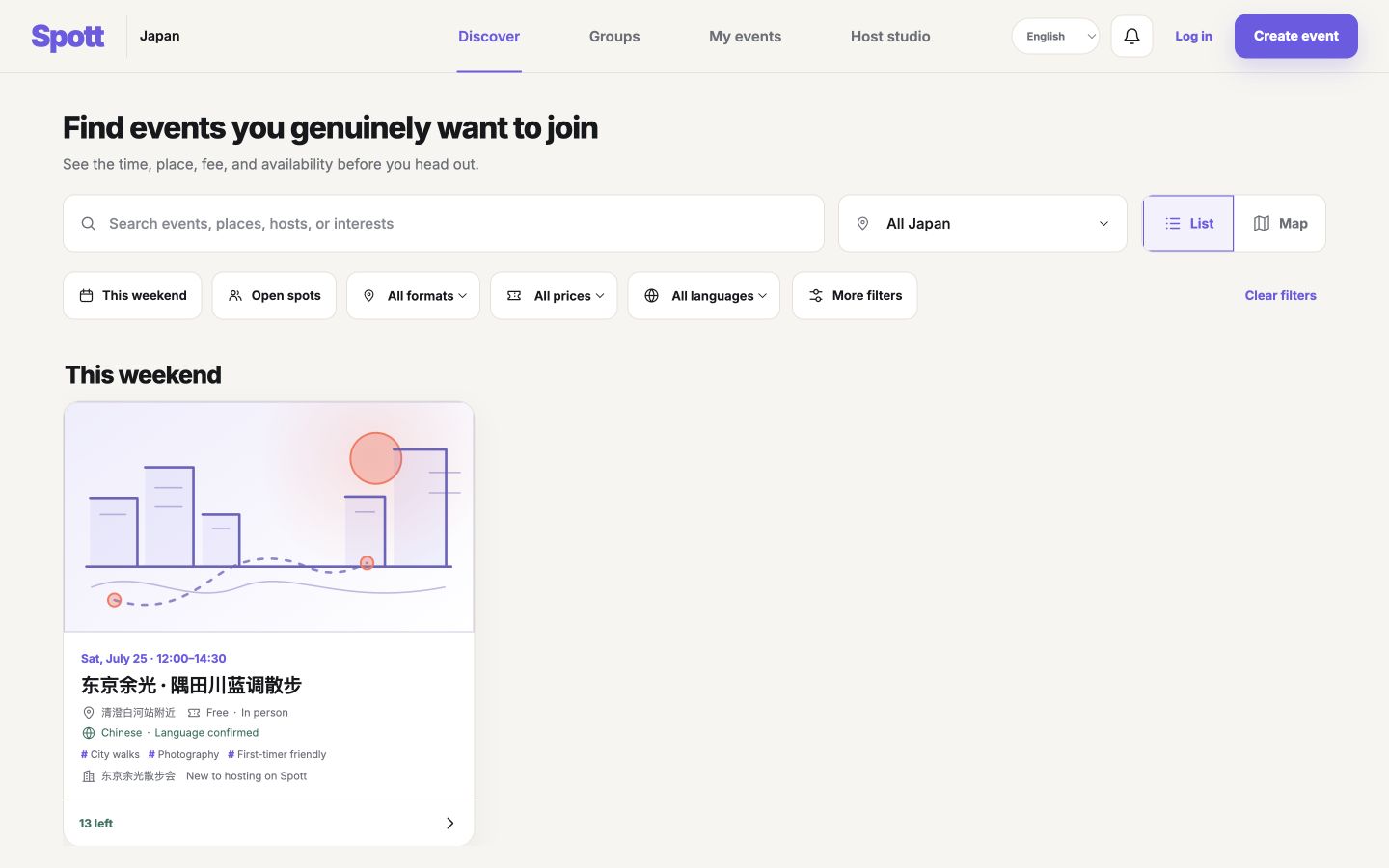Open the Groups tab
1389x868 pixels.
(614, 37)
